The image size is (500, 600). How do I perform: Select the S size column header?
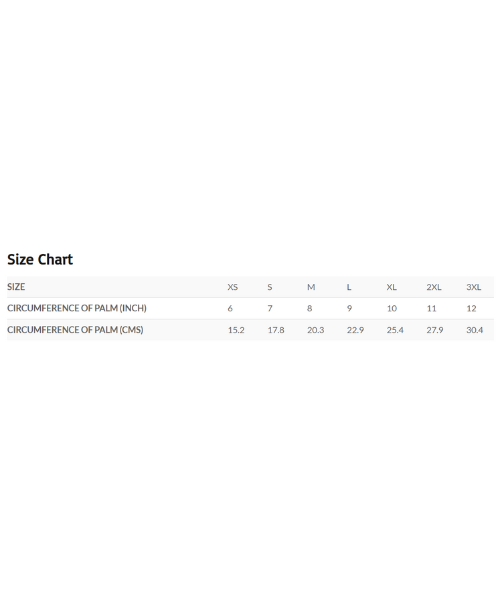click(x=270, y=287)
